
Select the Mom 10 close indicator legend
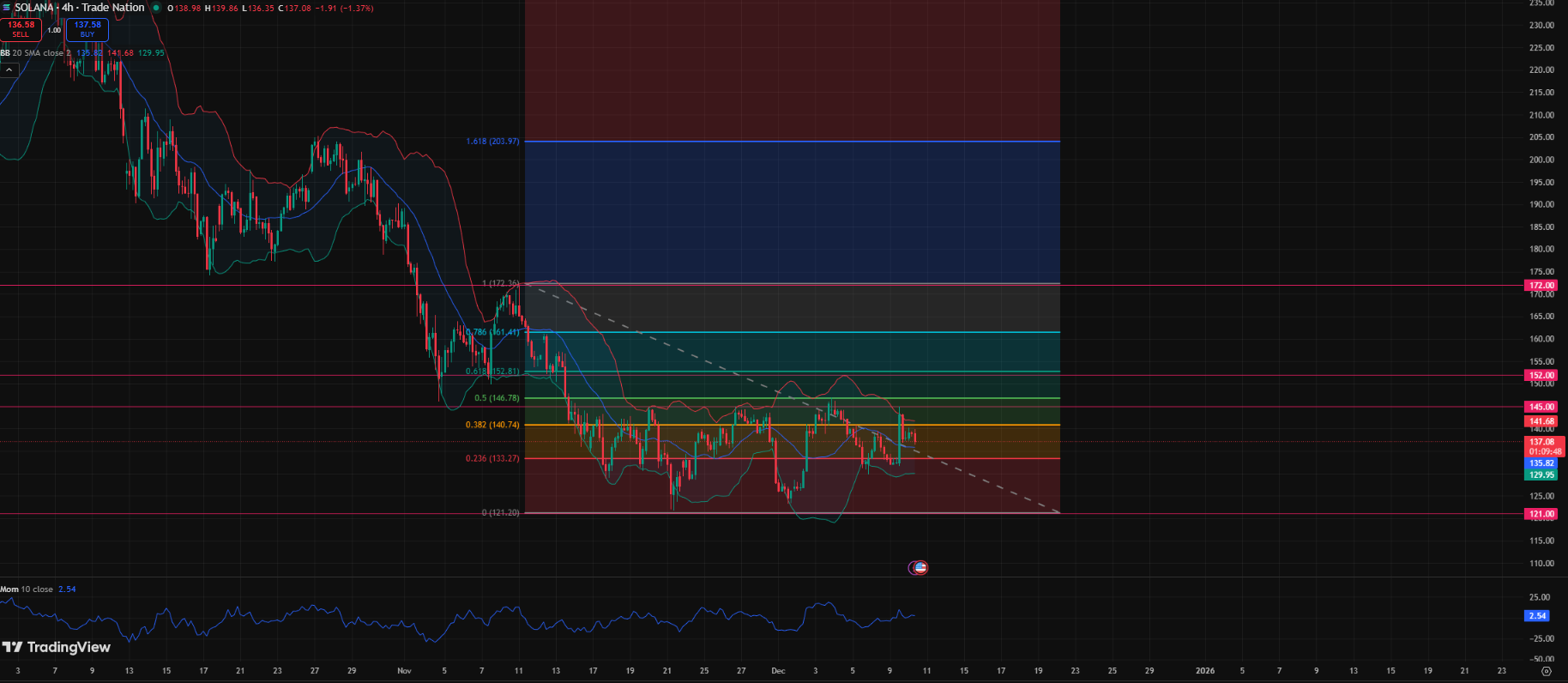[27, 589]
